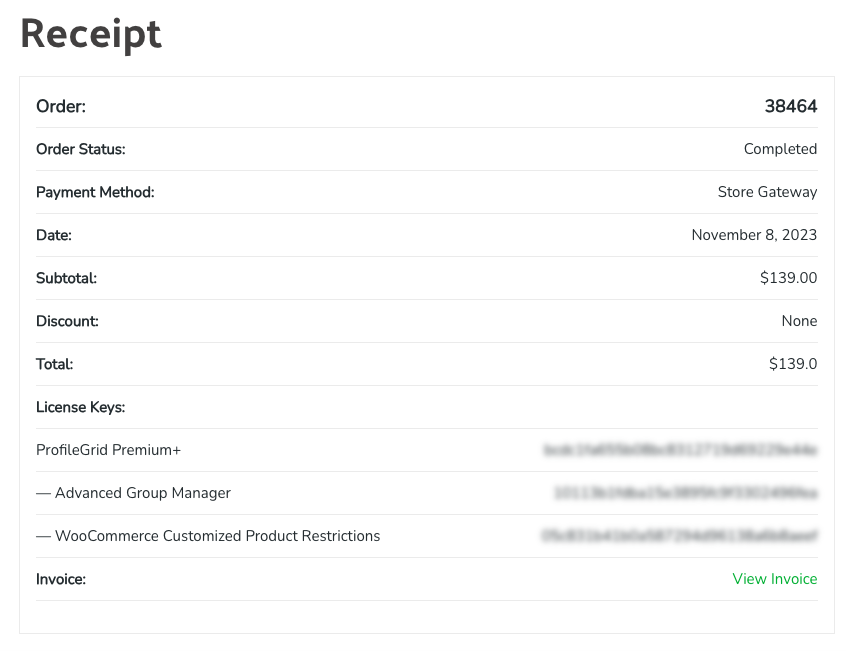This screenshot has height=651, width=846.
Task: Click the blurred ProfileGrid Premium+ license key
Action: pos(680,450)
